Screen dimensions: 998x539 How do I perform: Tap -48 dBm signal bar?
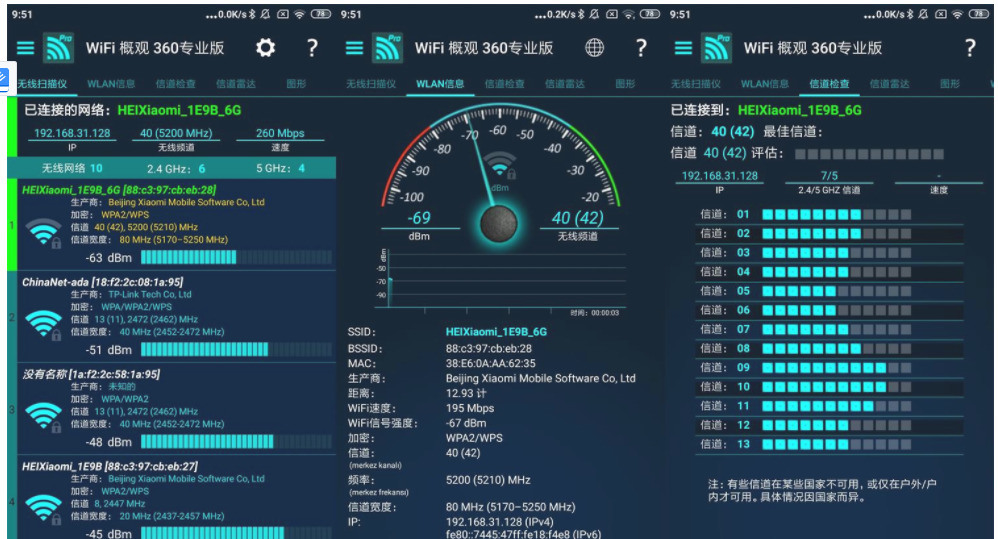tap(236, 442)
